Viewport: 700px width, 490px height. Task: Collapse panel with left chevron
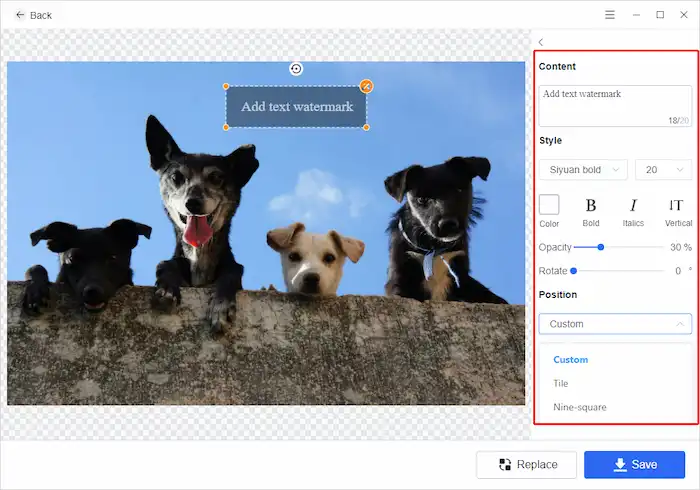(x=541, y=42)
